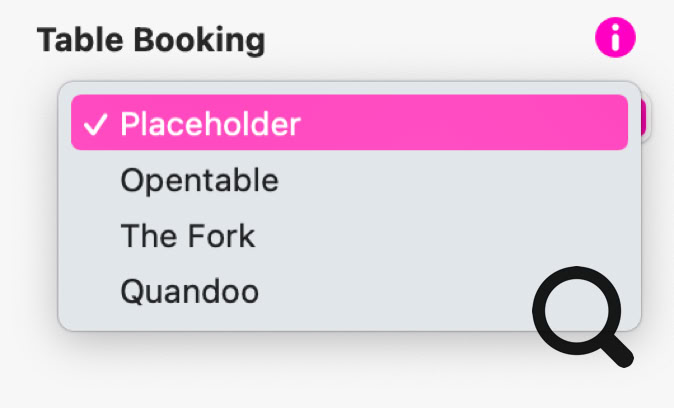Choose Opentable from the dropdown list
Viewport: 674px width, 408px height.
199,180
